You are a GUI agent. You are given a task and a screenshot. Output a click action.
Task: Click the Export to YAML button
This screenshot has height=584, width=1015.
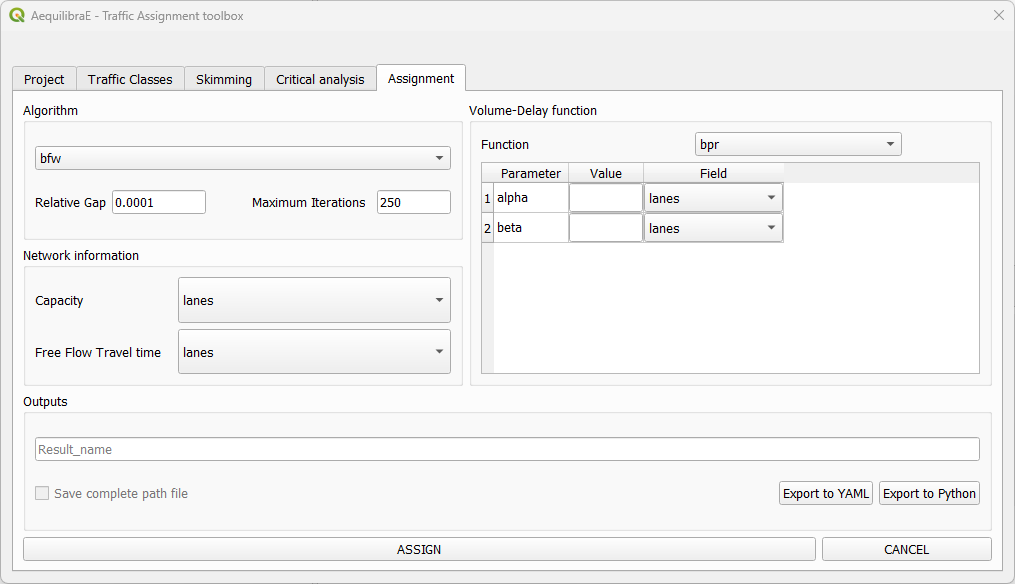825,493
